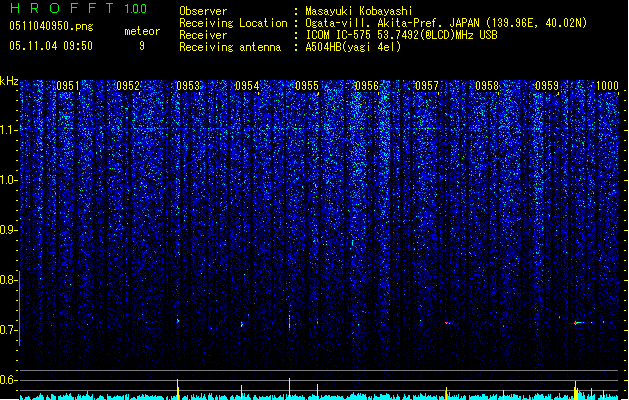
Task: Click the observer name Masayuki Kobayashi
Action: click(359, 11)
